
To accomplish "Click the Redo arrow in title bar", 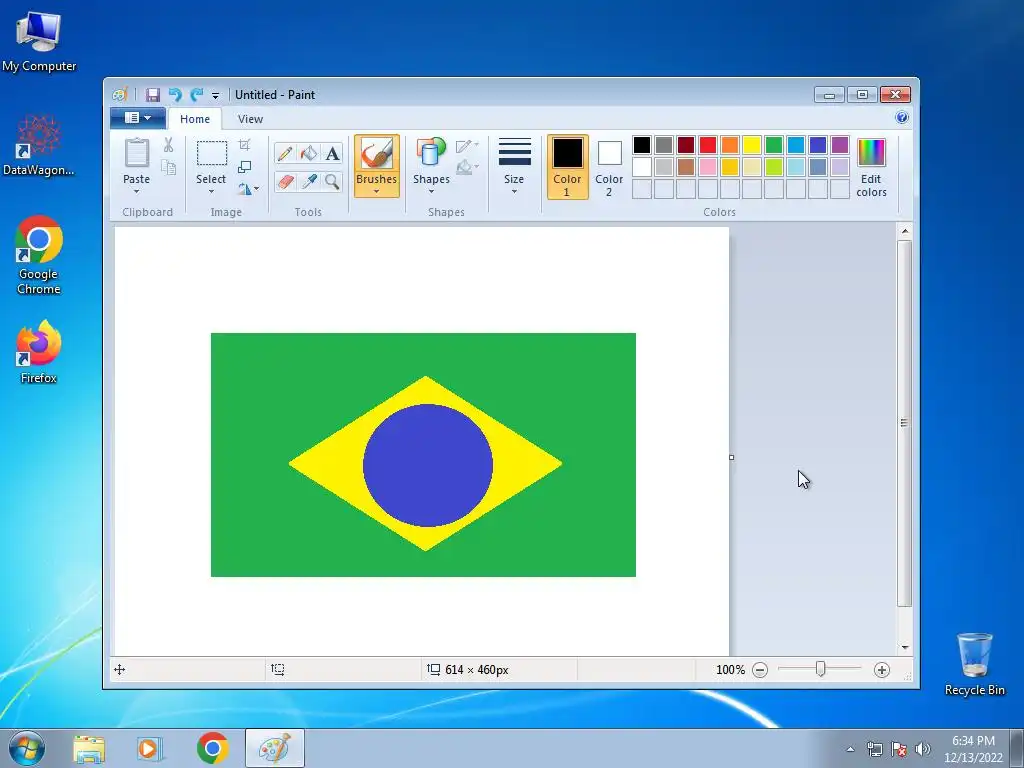I will pos(196,95).
